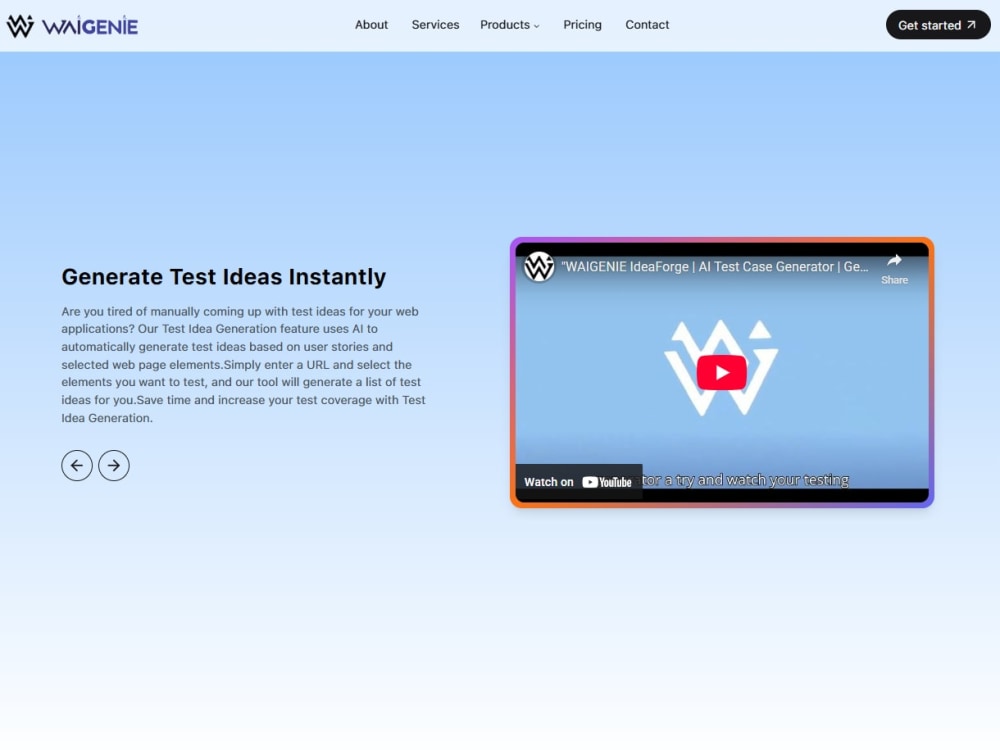Click the WAIGENIE channel avatar in video
This screenshot has width=1000, height=750.
pyautogui.click(x=539, y=267)
